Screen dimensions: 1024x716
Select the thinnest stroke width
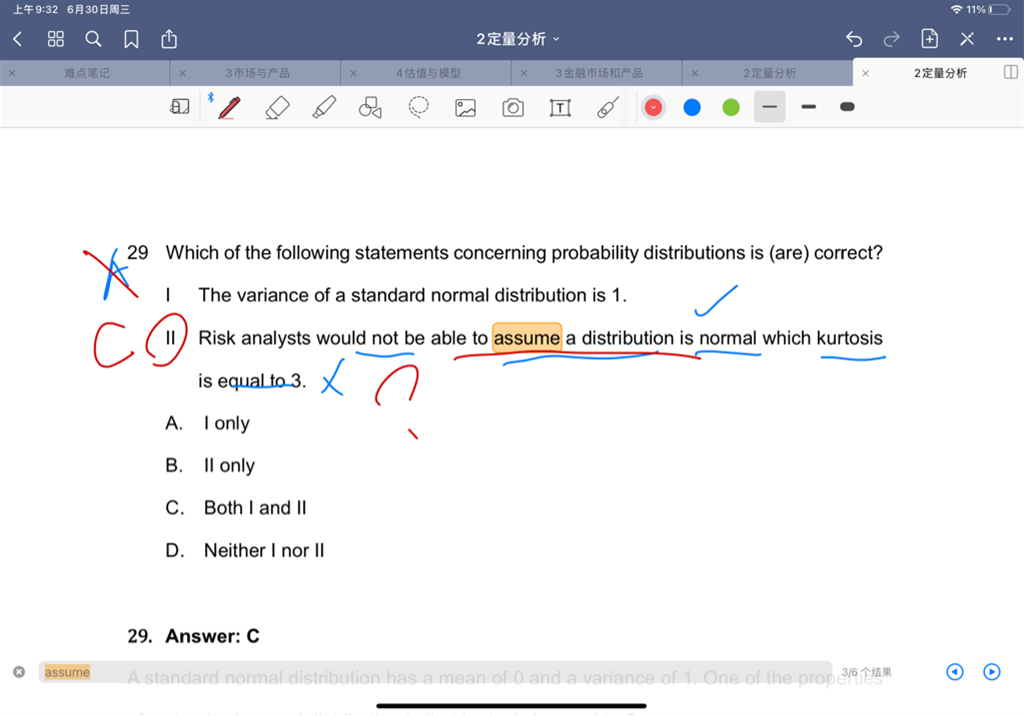(x=770, y=107)
